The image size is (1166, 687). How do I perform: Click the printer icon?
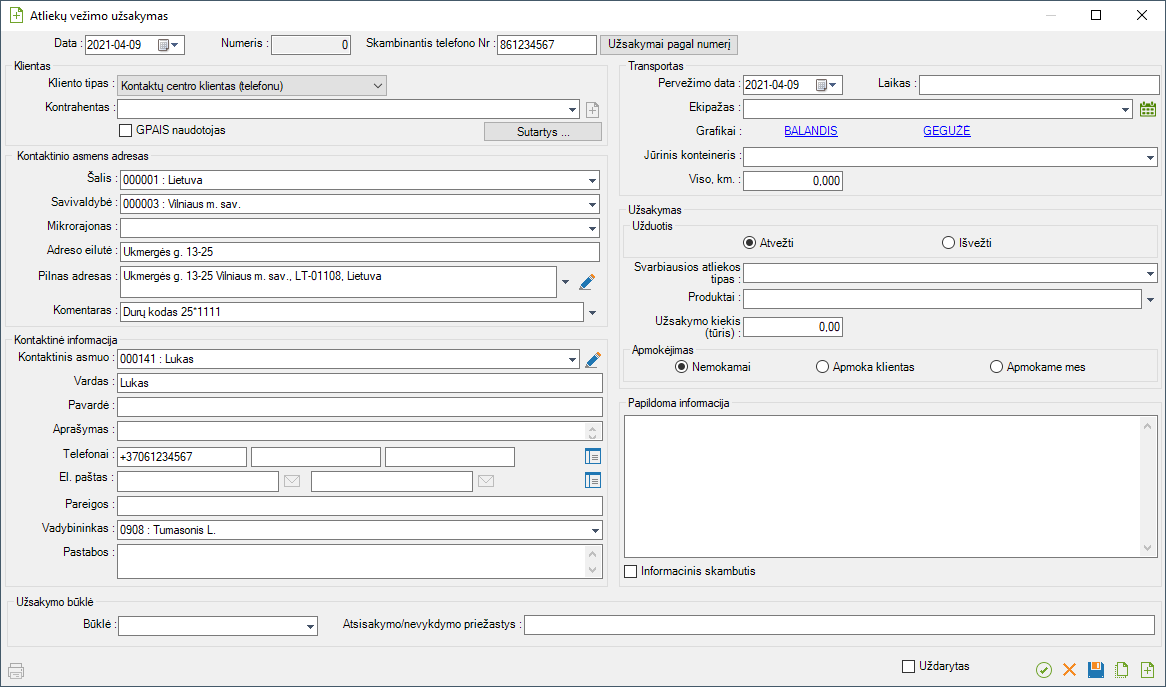pos(15,670)
